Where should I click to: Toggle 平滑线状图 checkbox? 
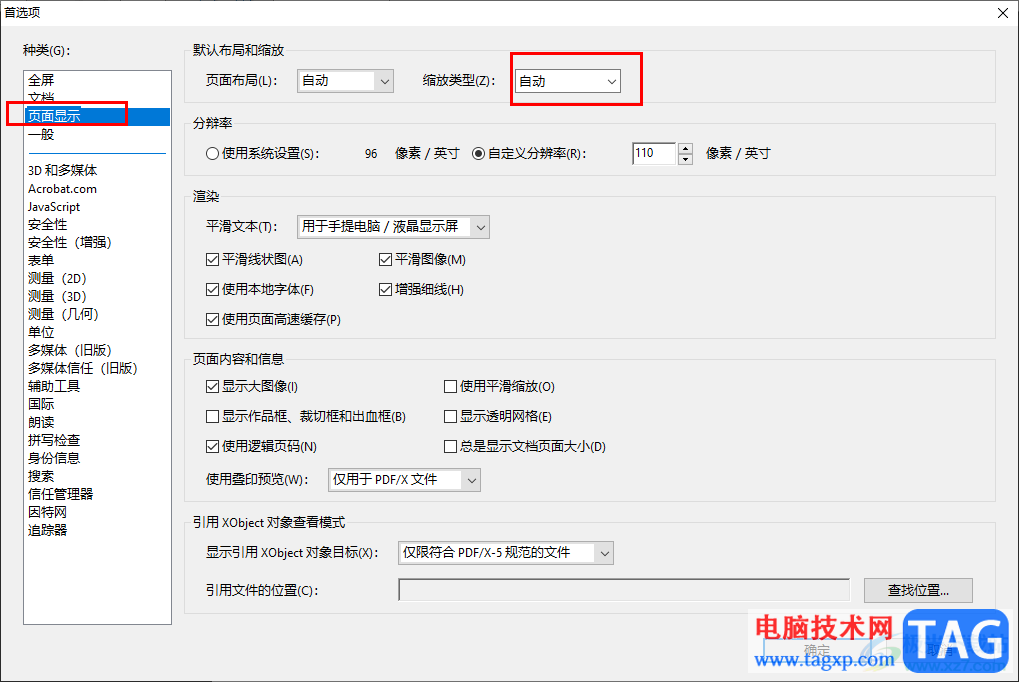click(213, 260)
